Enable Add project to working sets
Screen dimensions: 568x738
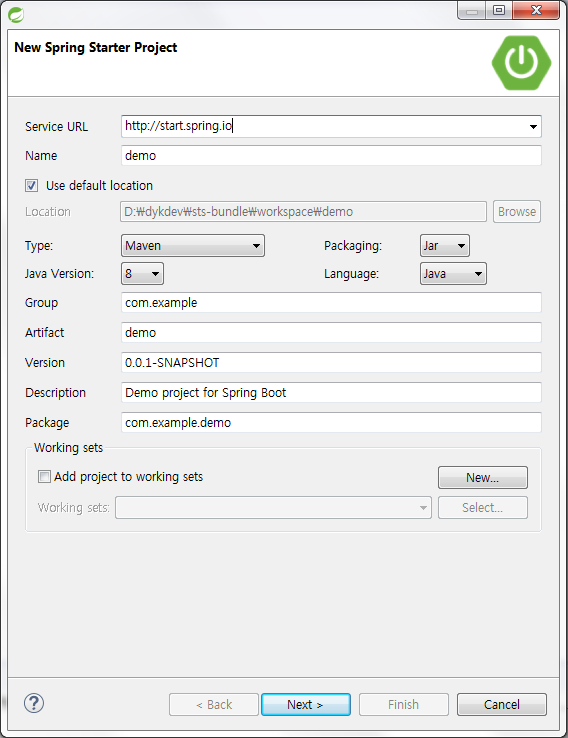(x=44, y=477)
